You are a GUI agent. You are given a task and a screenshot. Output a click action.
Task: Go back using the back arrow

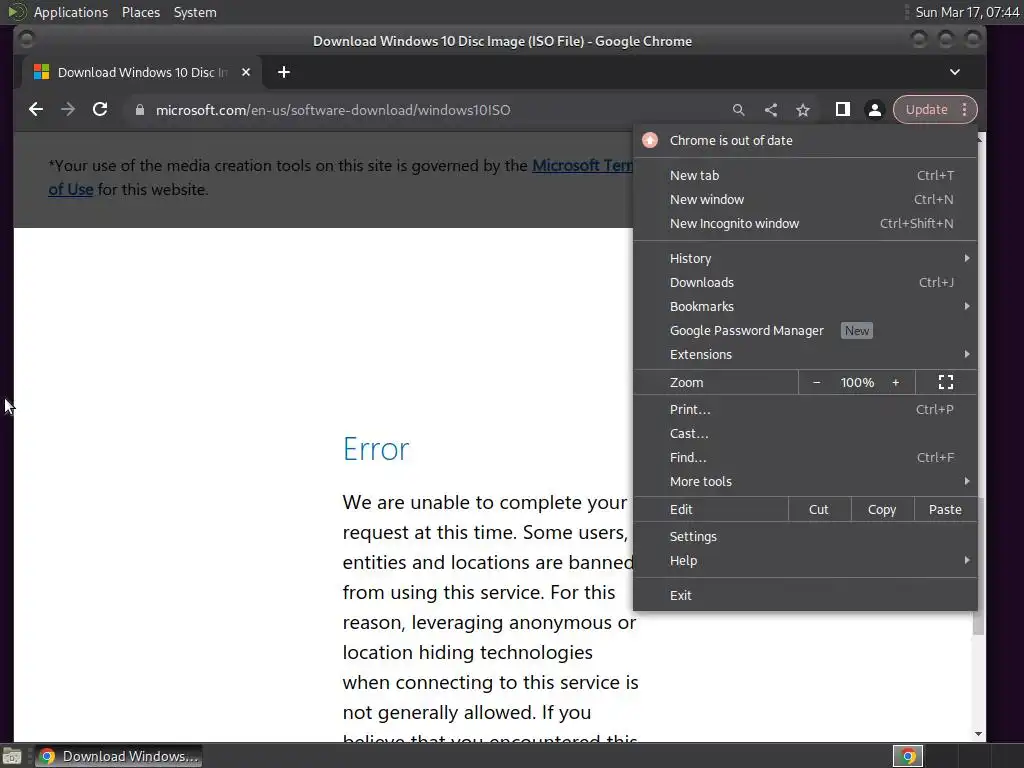coord(36,110)
